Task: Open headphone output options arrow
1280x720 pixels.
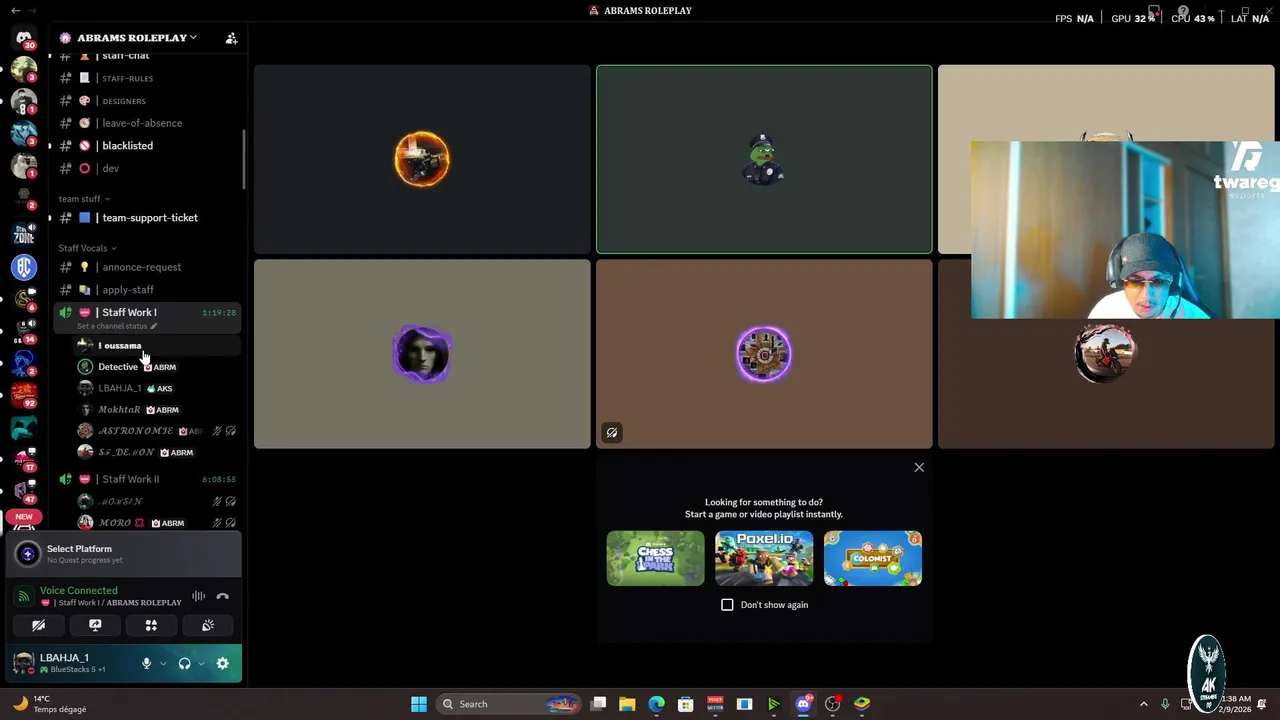Action: click(x=201, y=663)
